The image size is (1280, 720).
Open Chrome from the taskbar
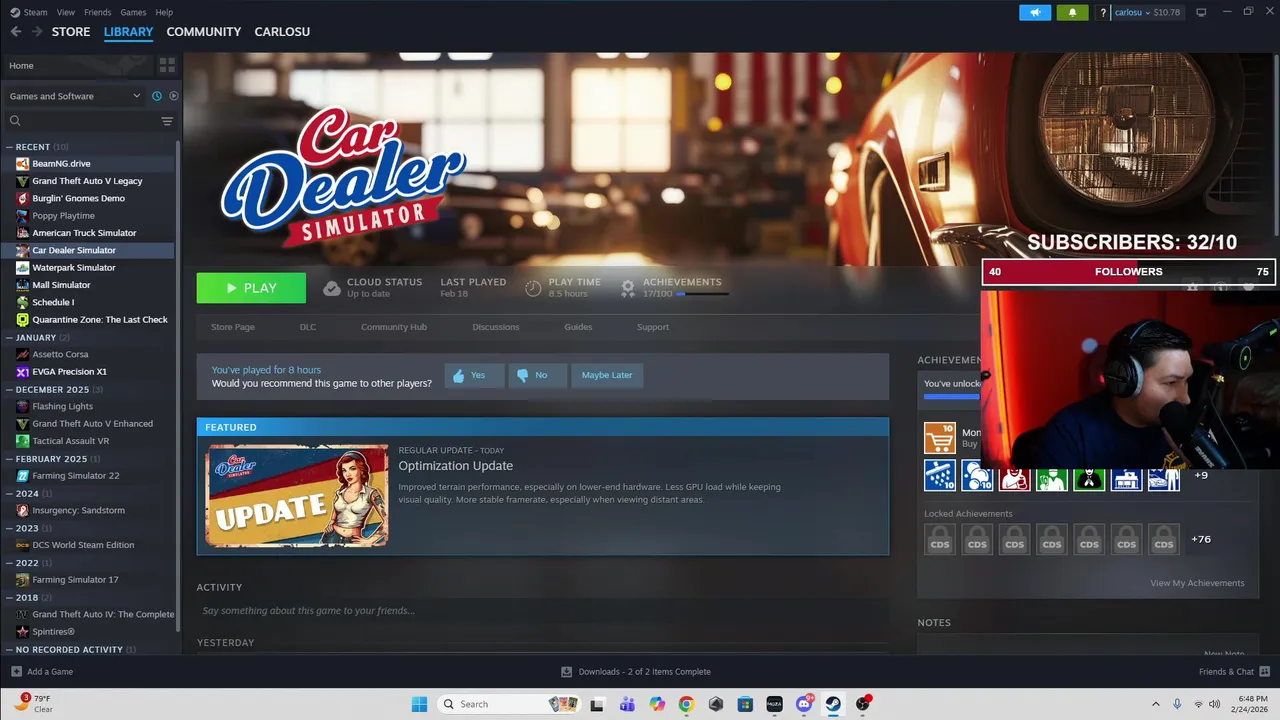pyautogui.click(x=686, y=704)
